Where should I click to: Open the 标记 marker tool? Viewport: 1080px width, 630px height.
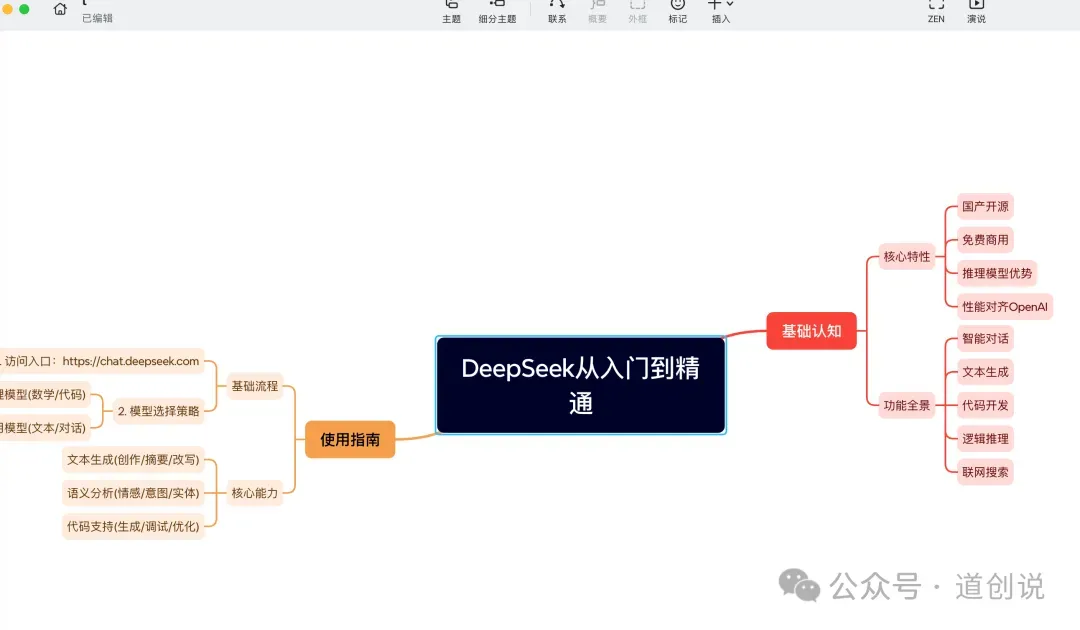(678, 12)
